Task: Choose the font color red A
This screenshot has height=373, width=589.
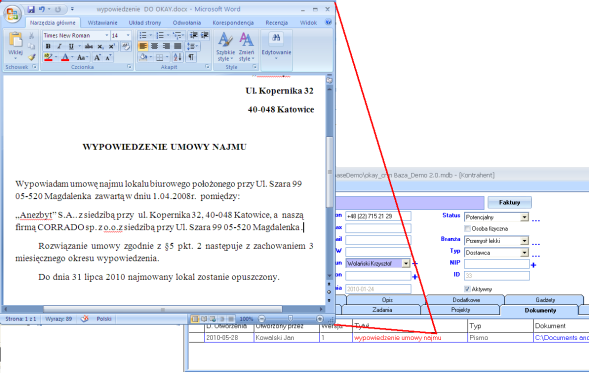Action: click(x=65, y=57)
